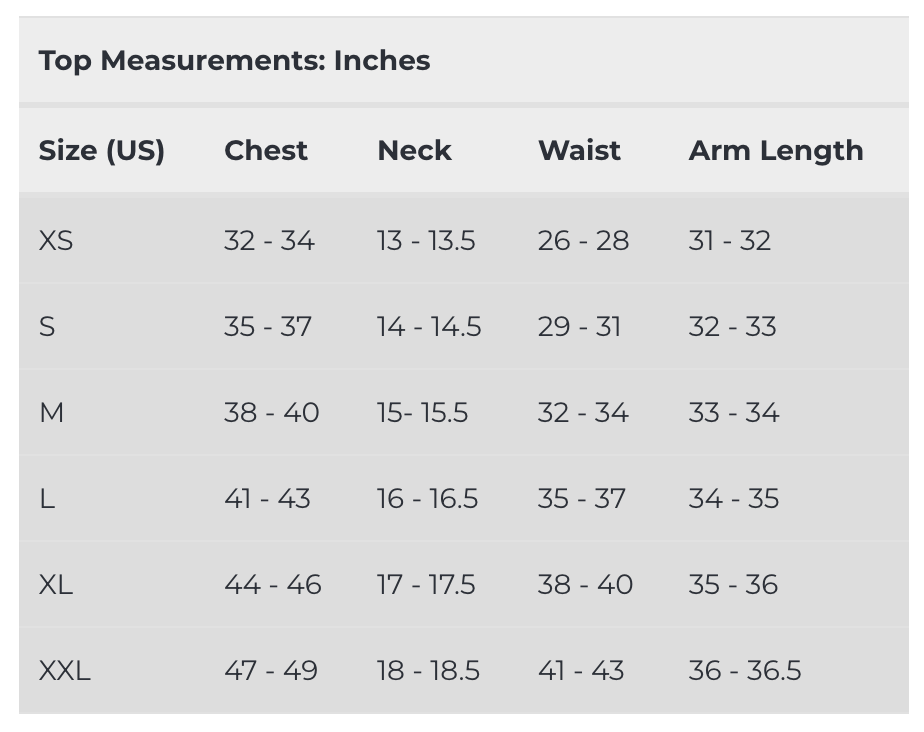Click the XXL size row label
924x732 pixels.
pos(64,671)
